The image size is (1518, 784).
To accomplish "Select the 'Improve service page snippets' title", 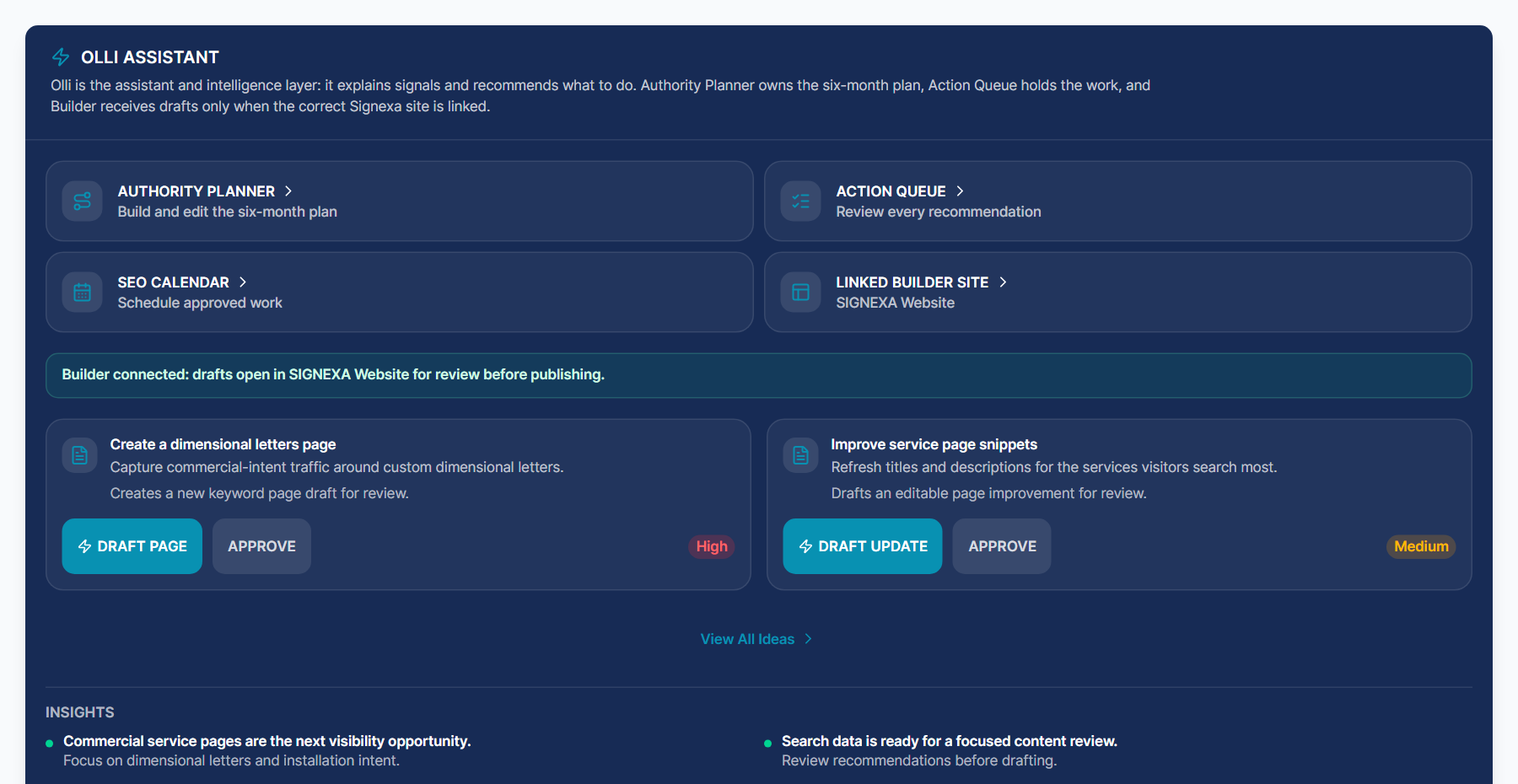I will coord(934,444).
